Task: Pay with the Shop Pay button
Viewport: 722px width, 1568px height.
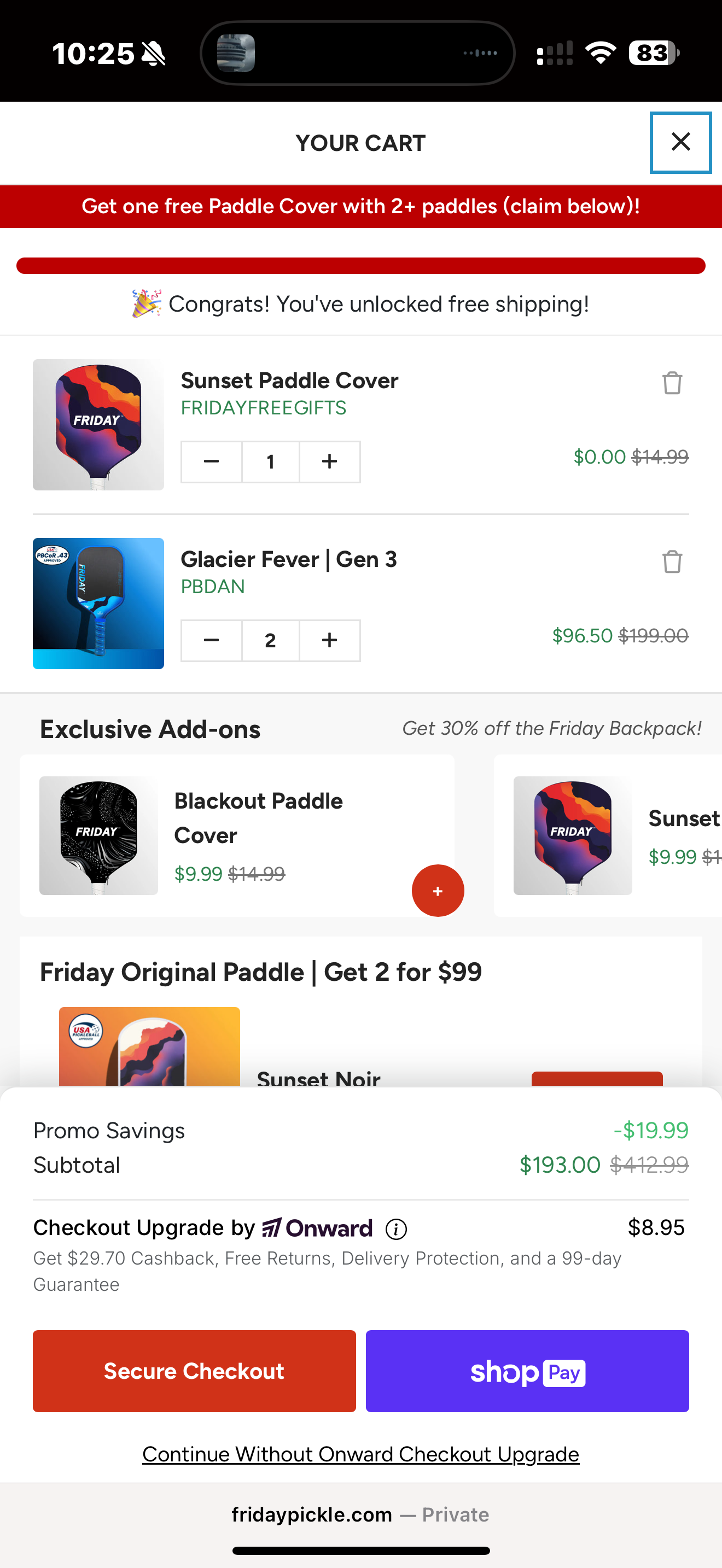Action: click(x=527, y=1371)
